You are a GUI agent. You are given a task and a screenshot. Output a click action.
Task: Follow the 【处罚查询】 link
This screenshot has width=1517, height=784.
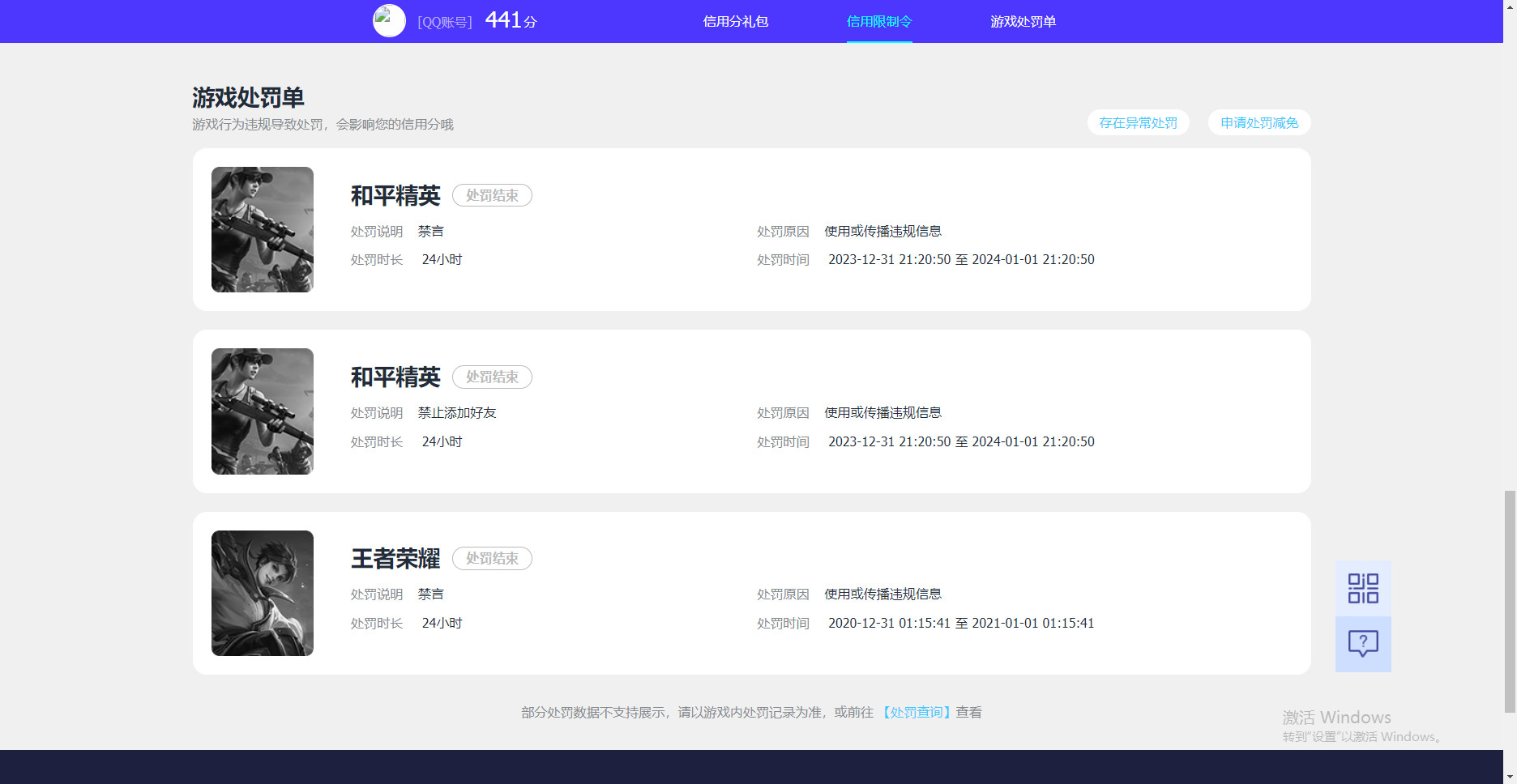click(917, 713)
